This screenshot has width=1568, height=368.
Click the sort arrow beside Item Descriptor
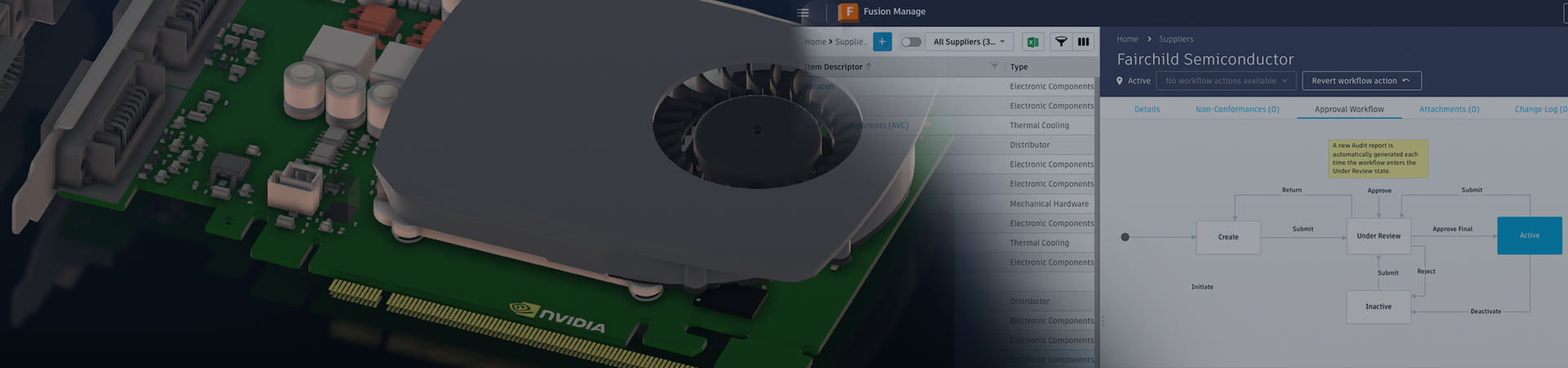[868, 66]
